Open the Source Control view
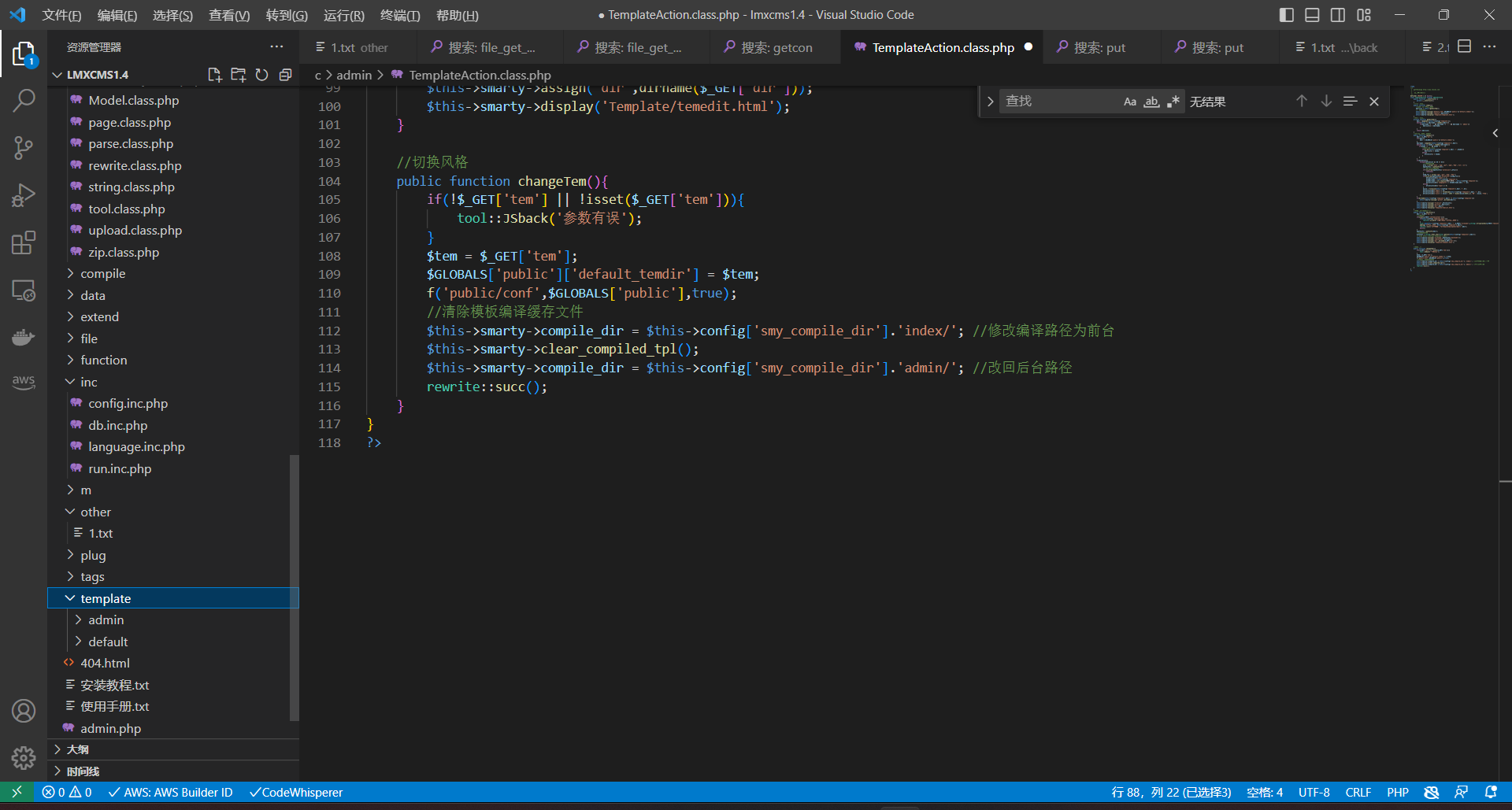 [x=24, y=147]
